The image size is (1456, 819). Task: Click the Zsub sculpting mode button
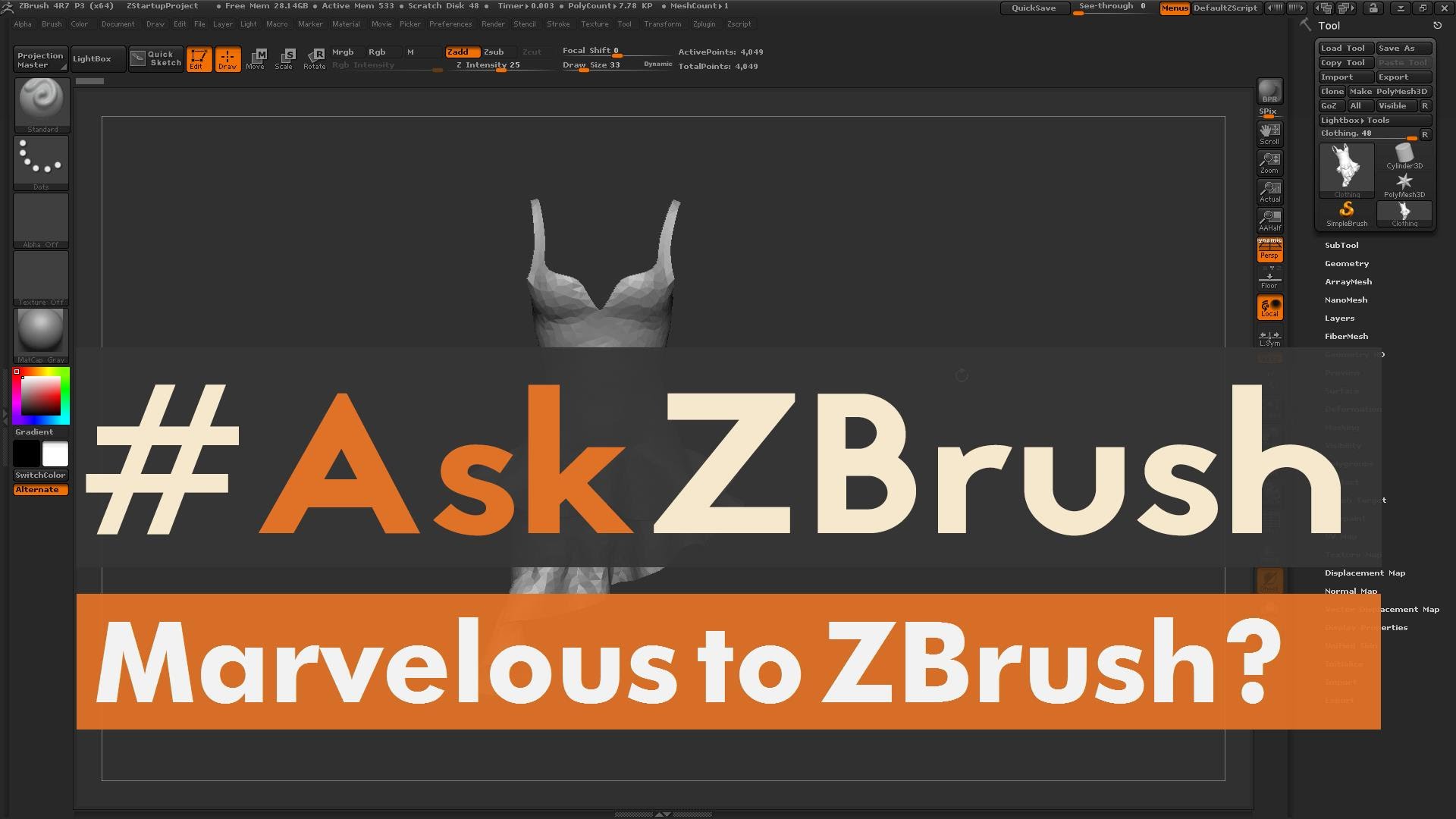(493, 51)
